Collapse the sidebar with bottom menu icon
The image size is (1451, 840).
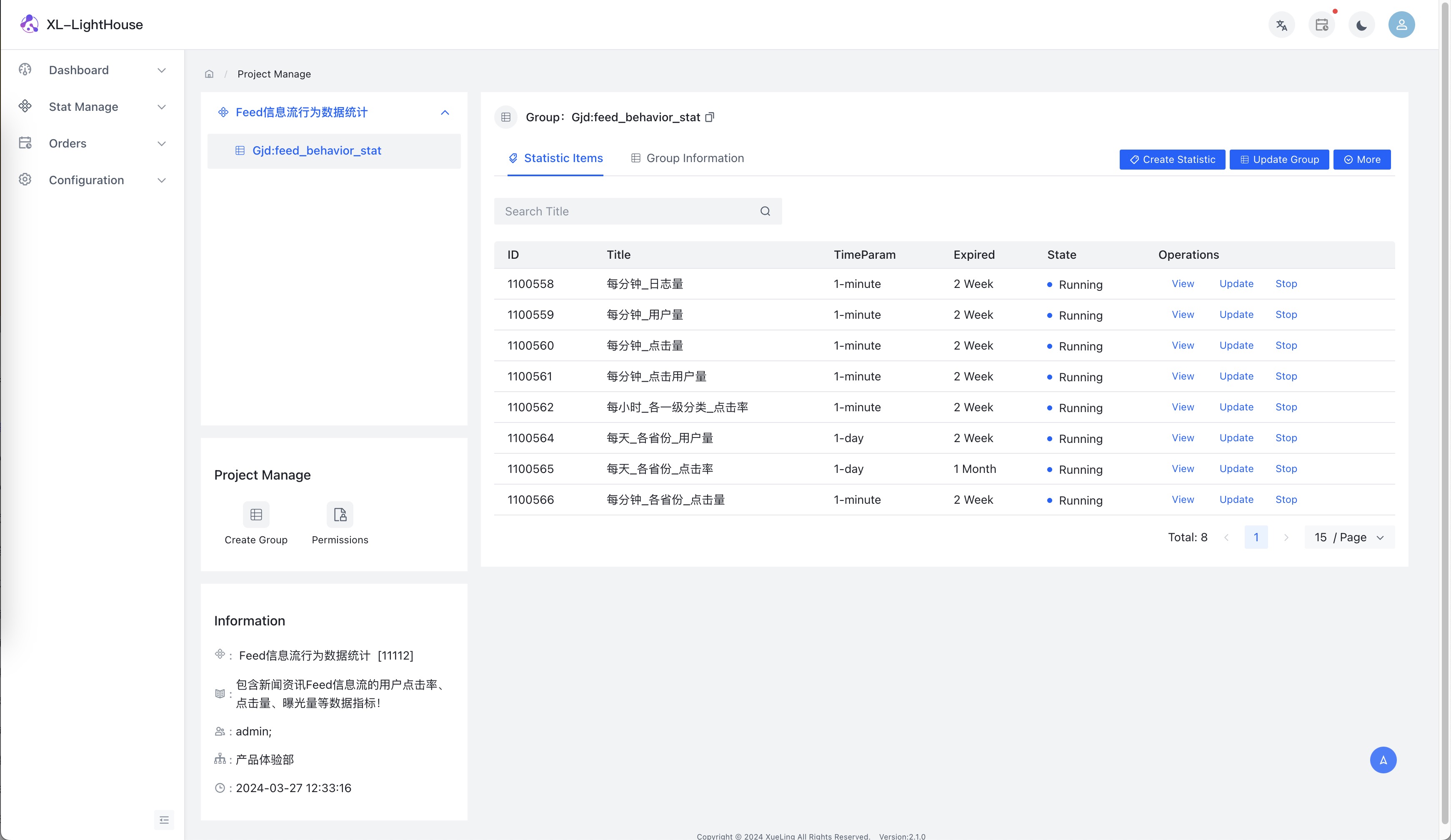click(164, 819)
